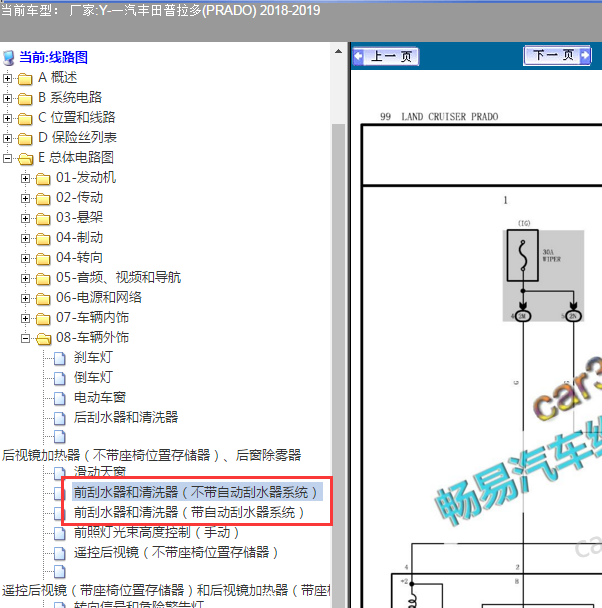
Task: Open the 电动车窗 diagram
Action: (x=100, y=397)
